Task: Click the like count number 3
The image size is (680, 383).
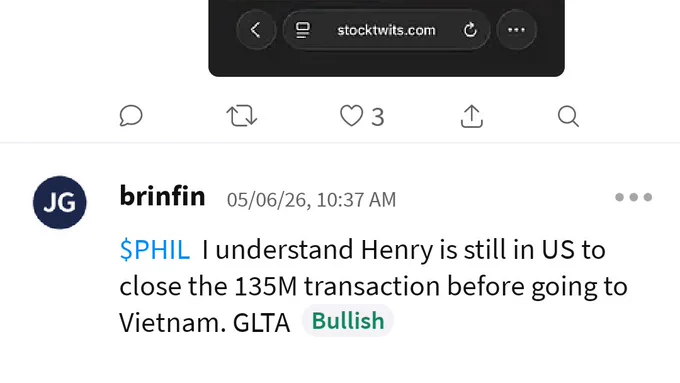Action: [378, 117]
